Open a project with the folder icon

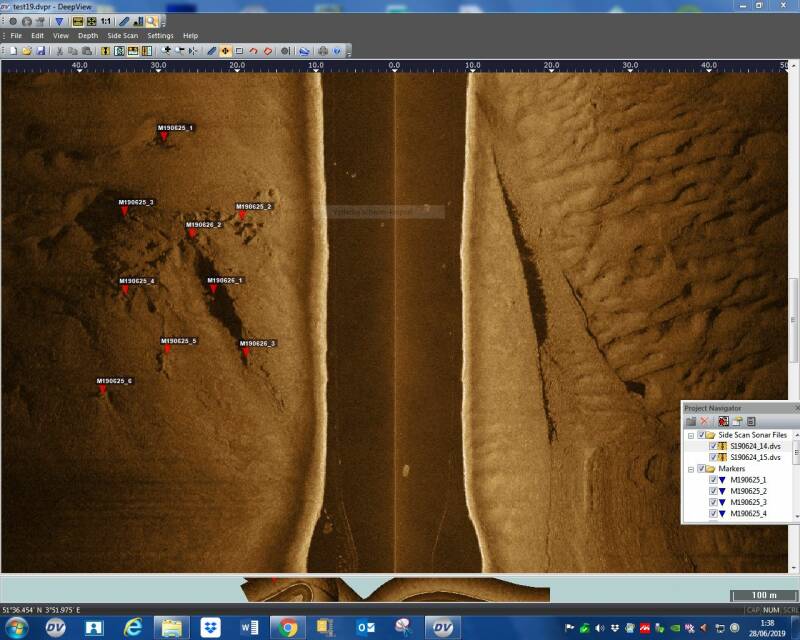tap(27, 51)
